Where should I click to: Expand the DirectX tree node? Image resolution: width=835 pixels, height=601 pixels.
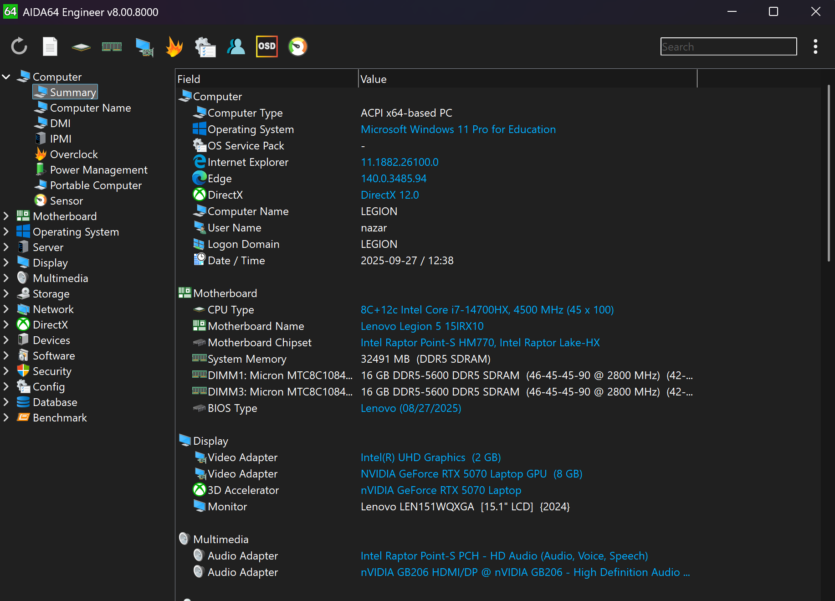click(6, 325)
